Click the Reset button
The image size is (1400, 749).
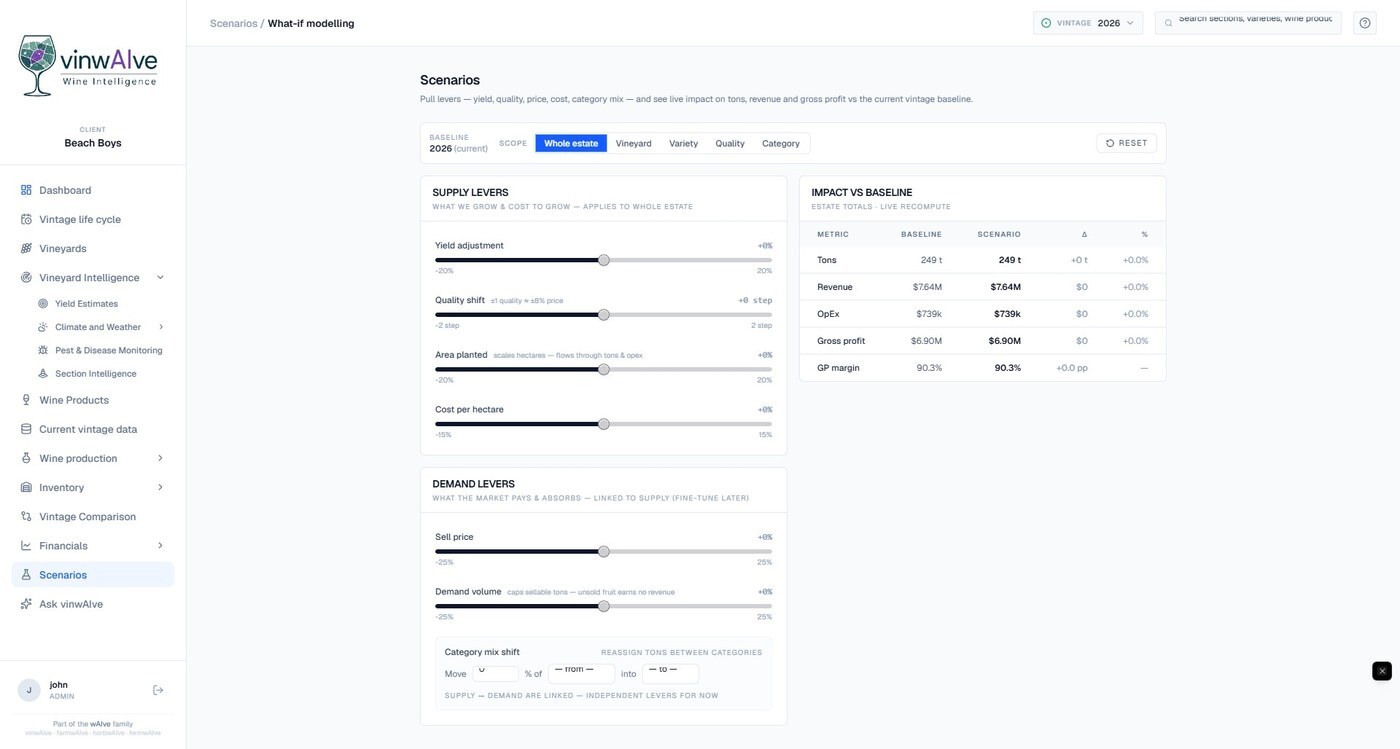(1127, 143)
